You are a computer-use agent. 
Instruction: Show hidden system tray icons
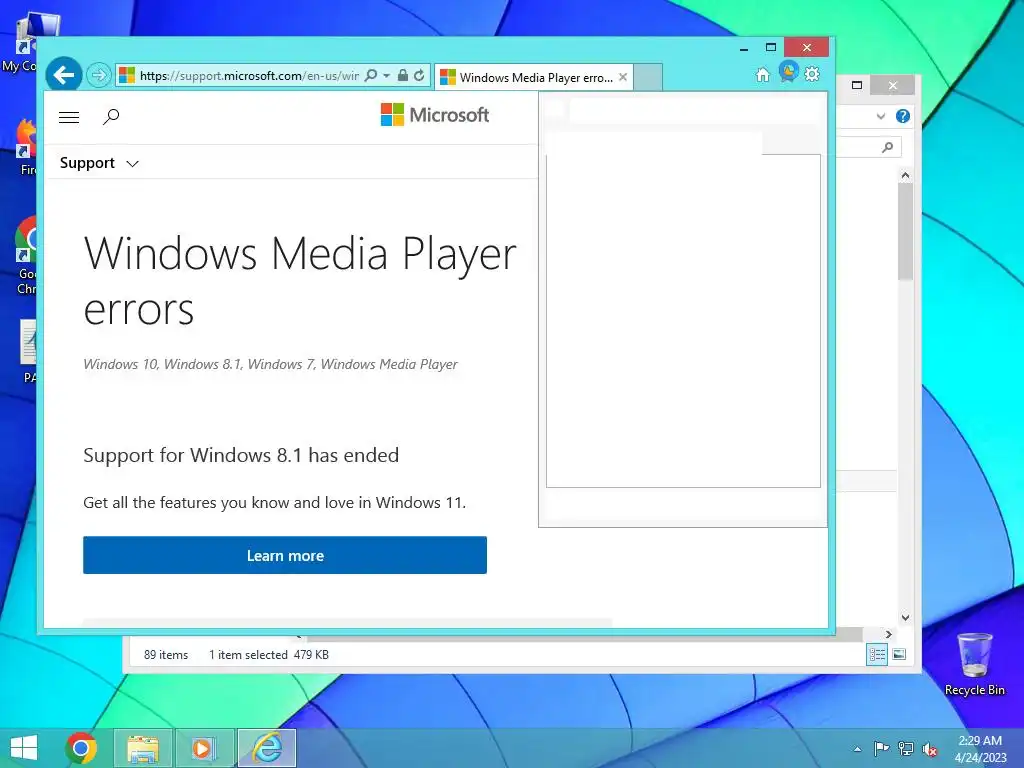click(857, 750)
